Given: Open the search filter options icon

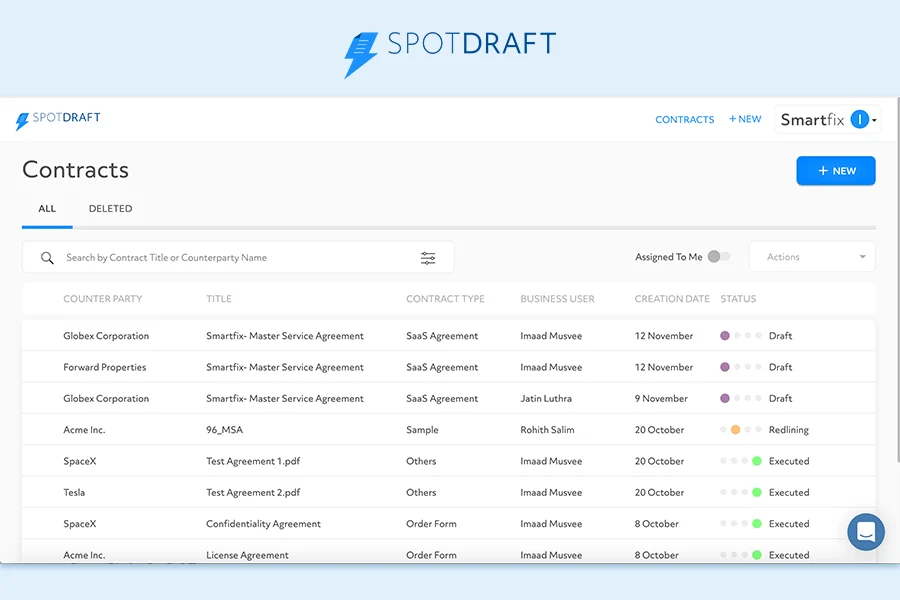Looking at the screenshot, I should (x=429, y=257).
